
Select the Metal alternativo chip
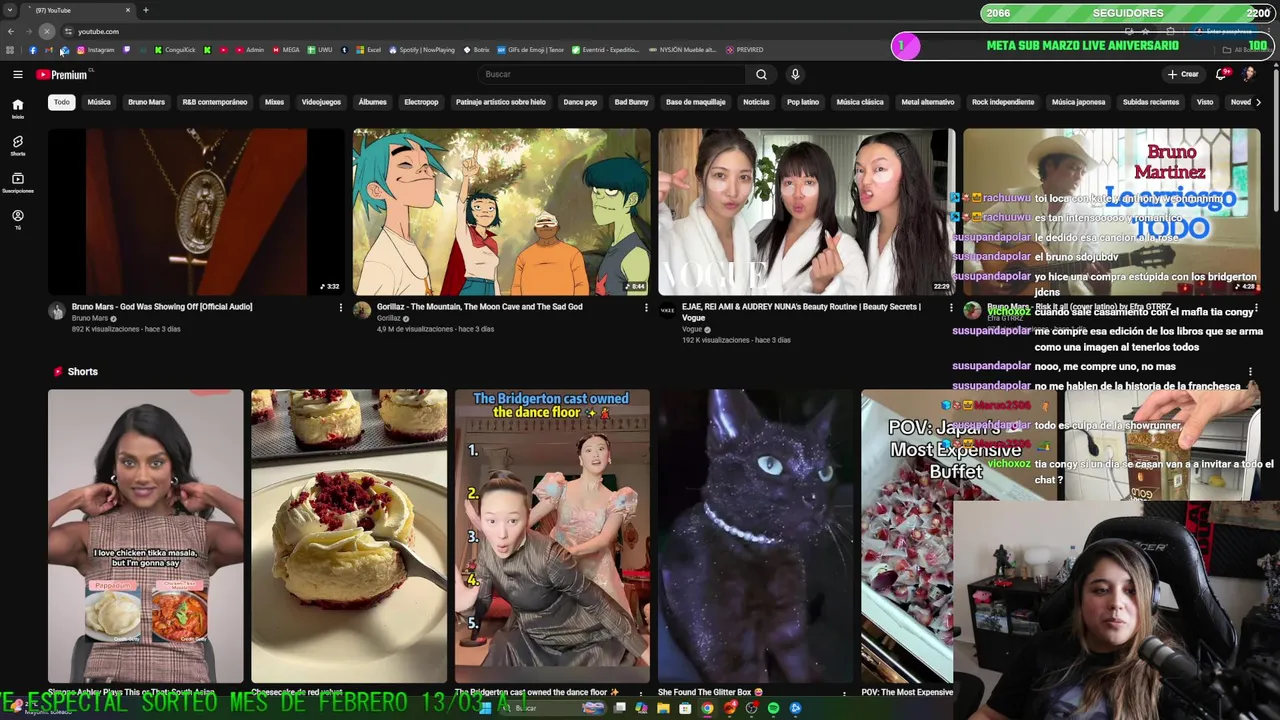928,102
